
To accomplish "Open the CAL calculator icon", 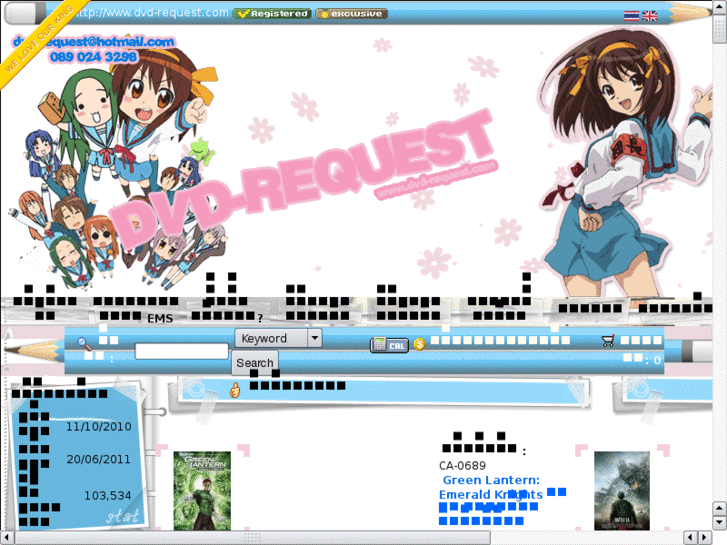I will tap(389, 345).
